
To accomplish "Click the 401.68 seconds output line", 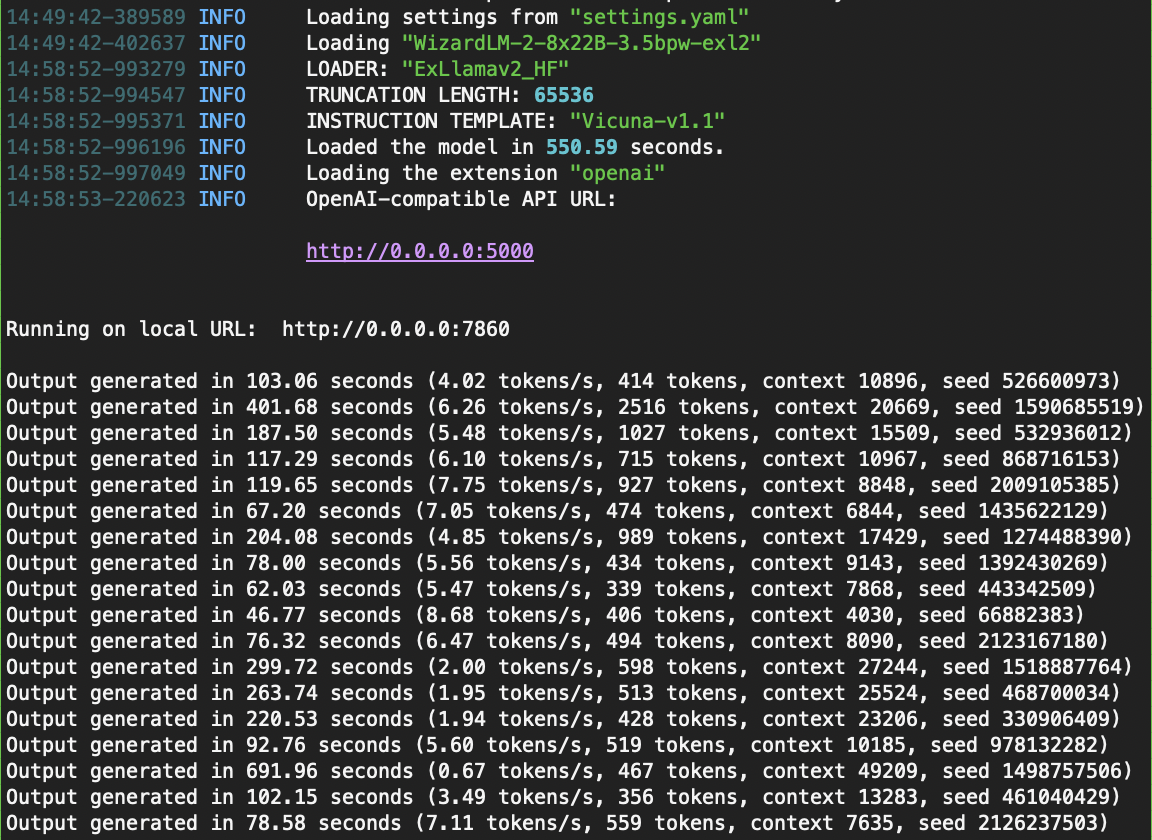I will tap(575, 407).
